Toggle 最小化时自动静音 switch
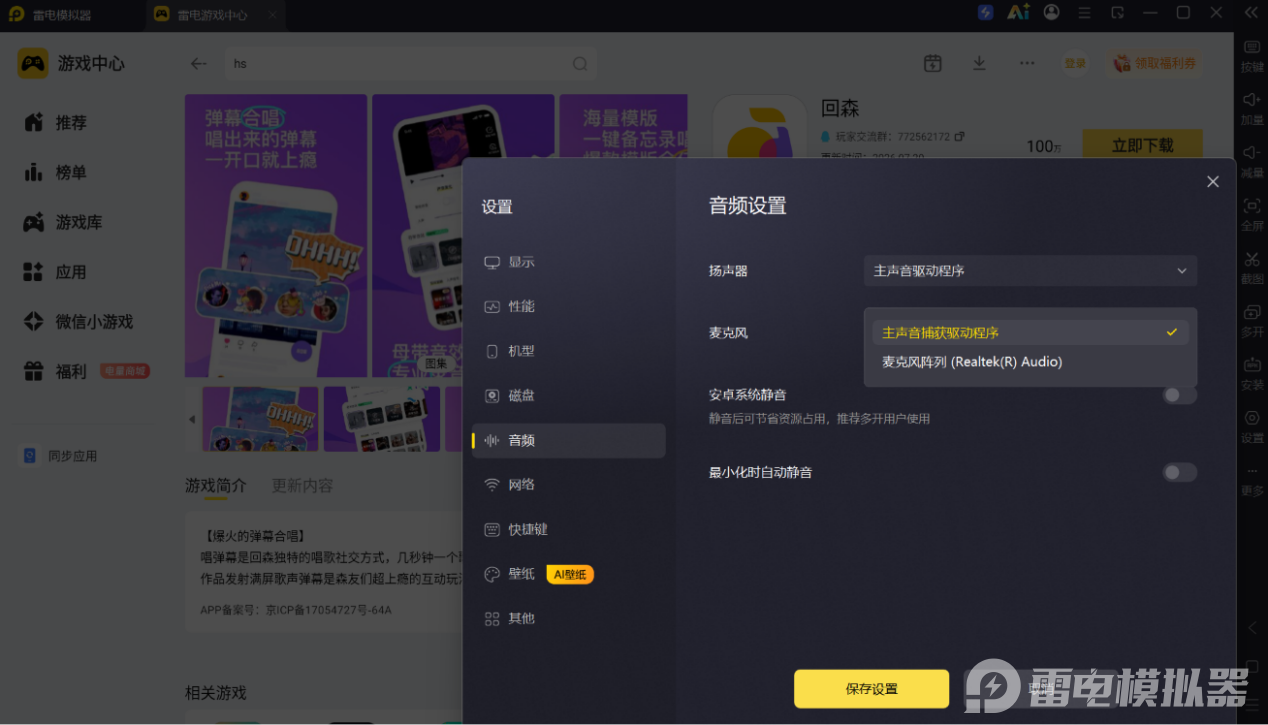The height and width of the screenshot is (725, 1268). pos(1179,472)
